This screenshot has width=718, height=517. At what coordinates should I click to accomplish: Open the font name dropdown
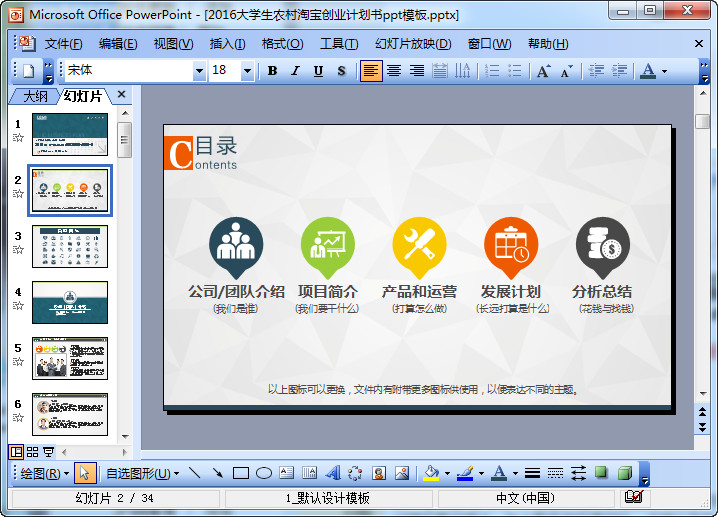coord(199,71)
